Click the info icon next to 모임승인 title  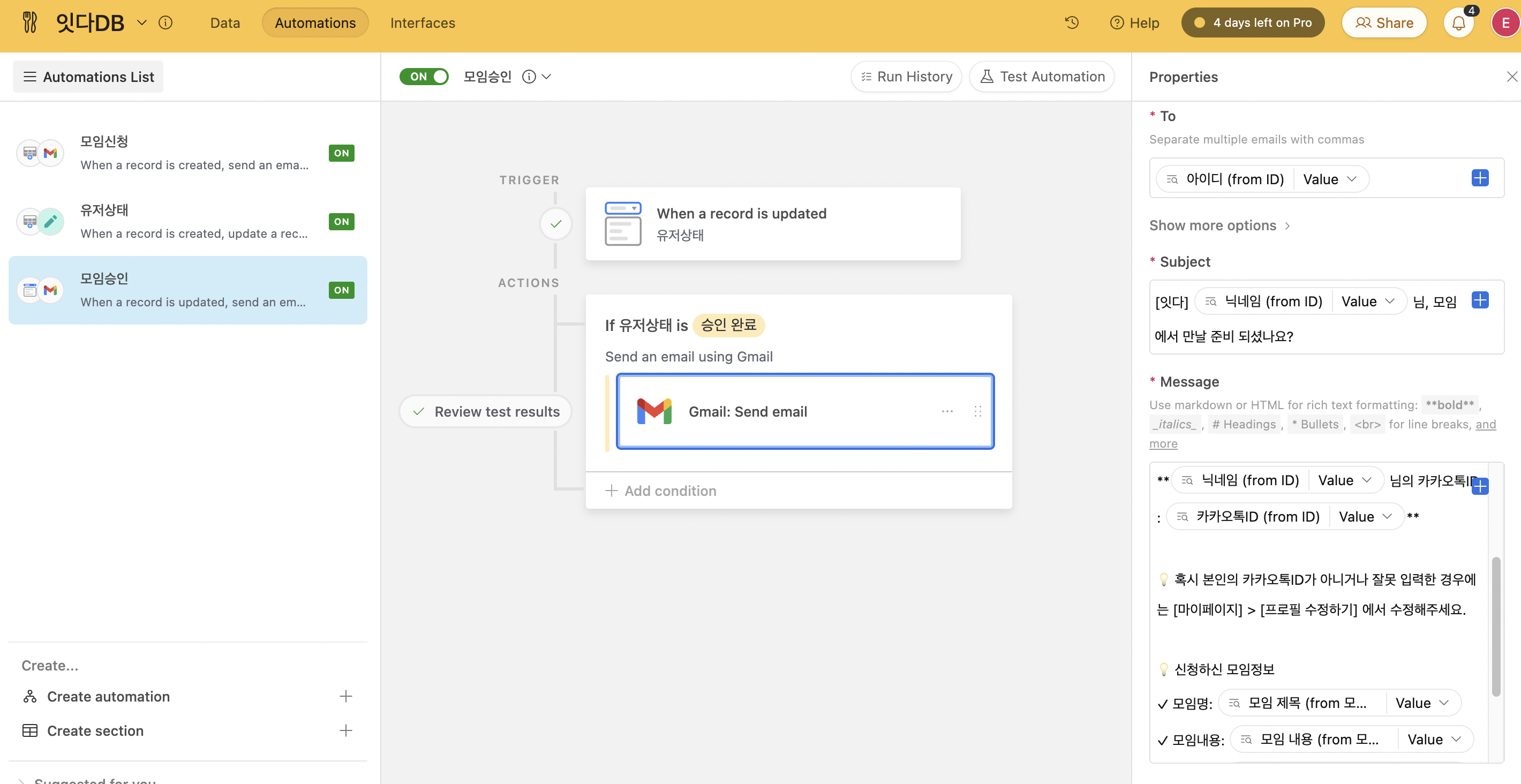(529, 77)
